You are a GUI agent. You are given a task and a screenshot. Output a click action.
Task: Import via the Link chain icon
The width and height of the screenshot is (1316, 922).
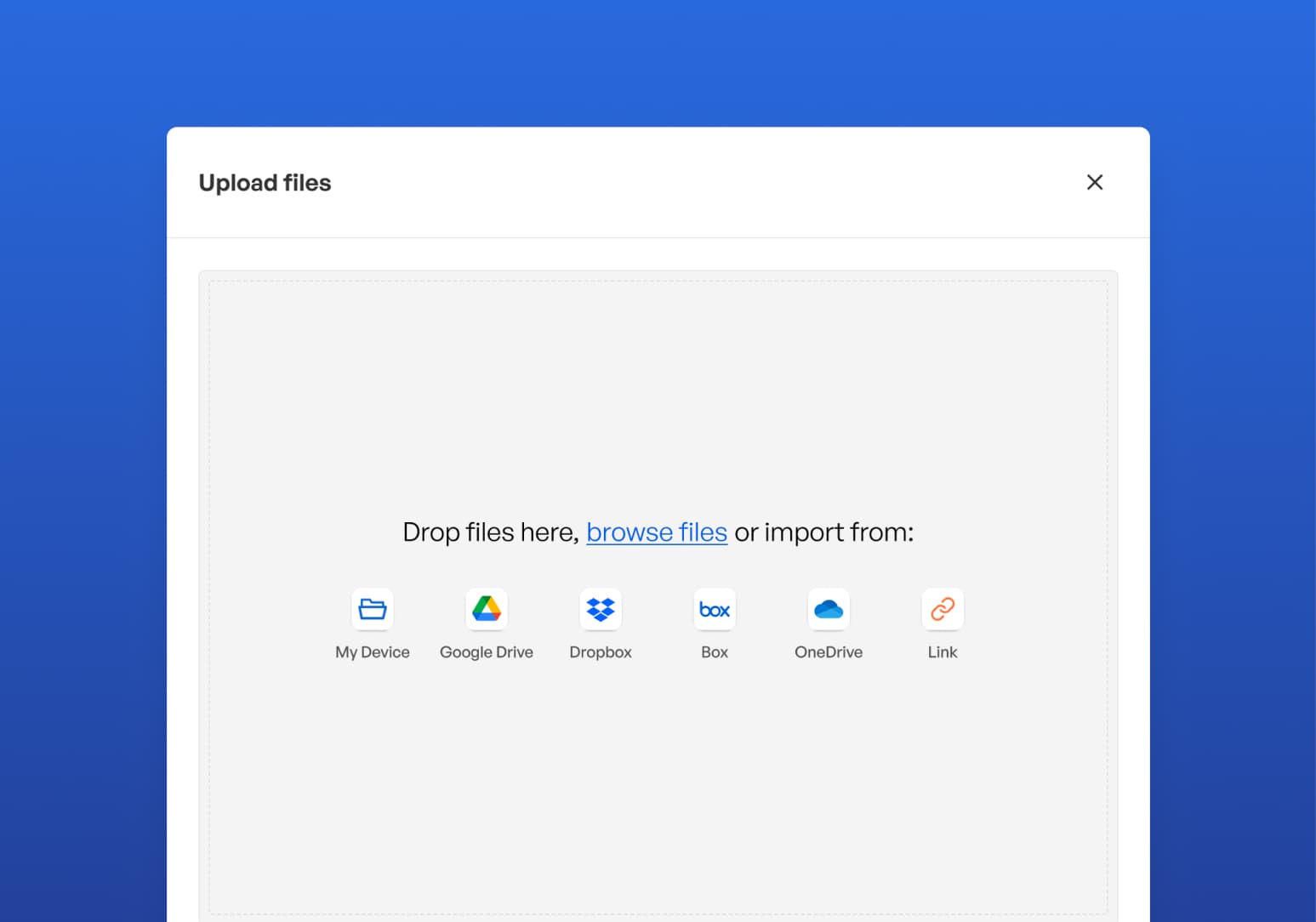tap(943, 609)
